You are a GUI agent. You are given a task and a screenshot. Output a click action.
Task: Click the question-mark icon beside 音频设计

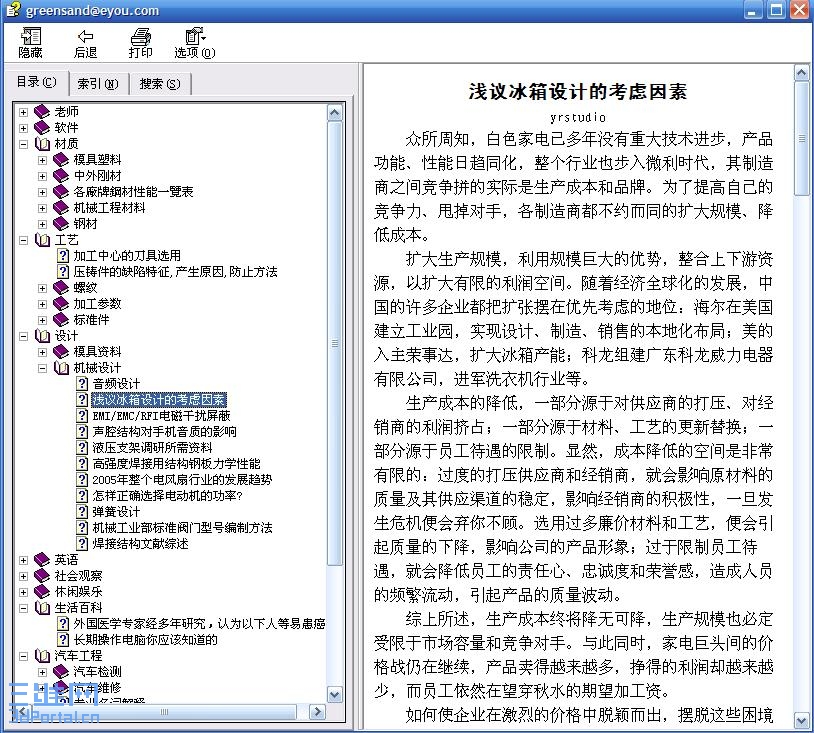(82, 383)
